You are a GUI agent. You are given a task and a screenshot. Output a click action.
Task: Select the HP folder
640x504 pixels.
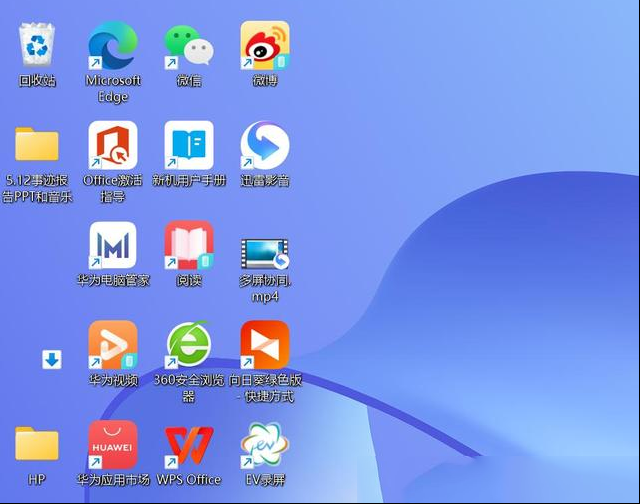37,444
